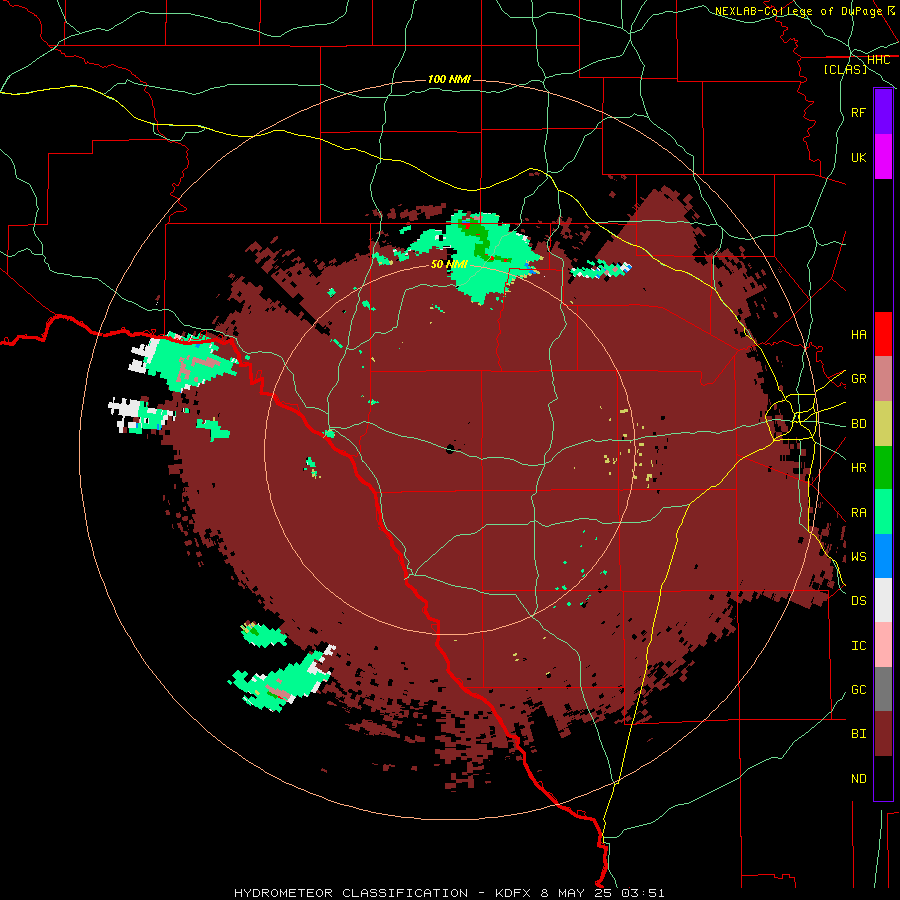This screenshot has width=900, height=900.
Task: Click the RF legend label
Action: pyautogui.click(x=858, y=112)
